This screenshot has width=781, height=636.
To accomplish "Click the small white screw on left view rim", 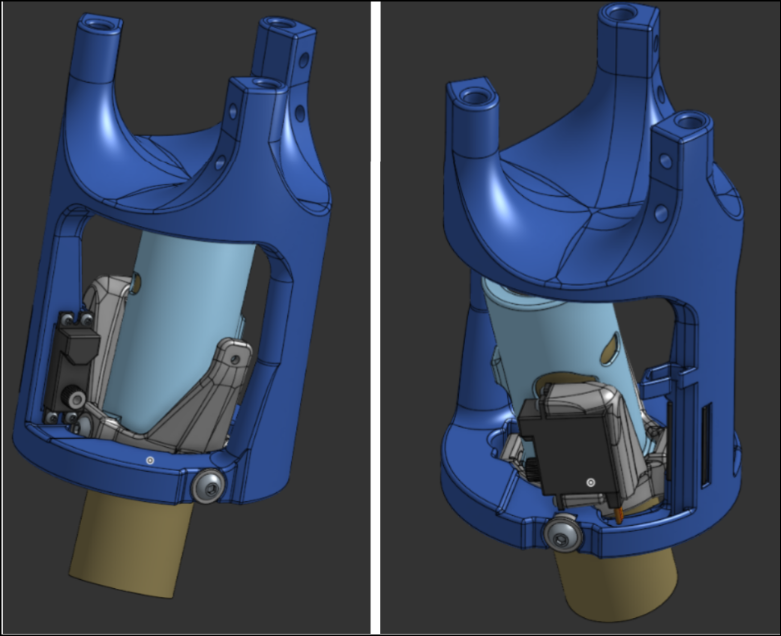I will click(x=150, y=460).
